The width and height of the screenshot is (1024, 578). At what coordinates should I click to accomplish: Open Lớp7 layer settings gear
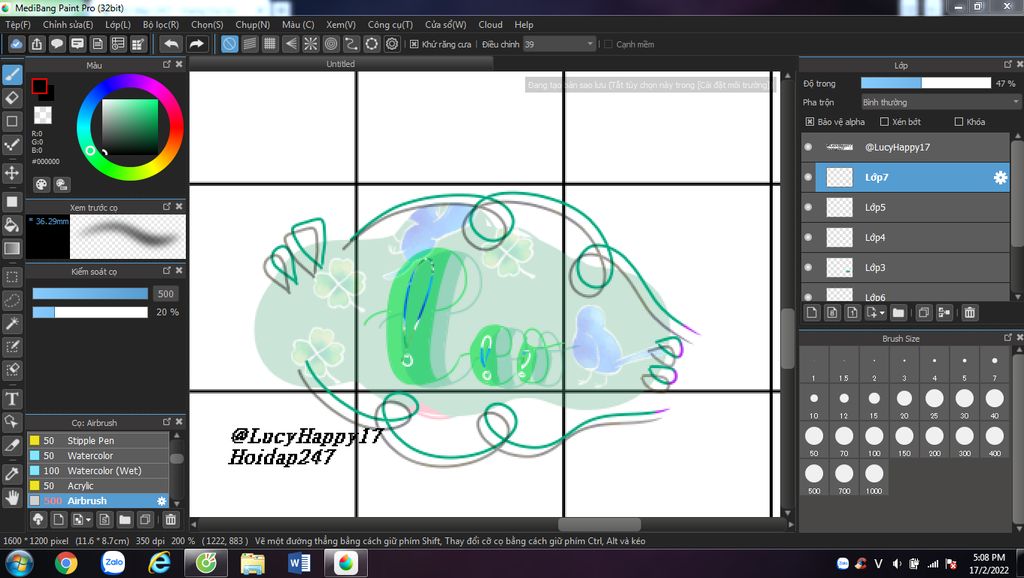click(1000, 177)
